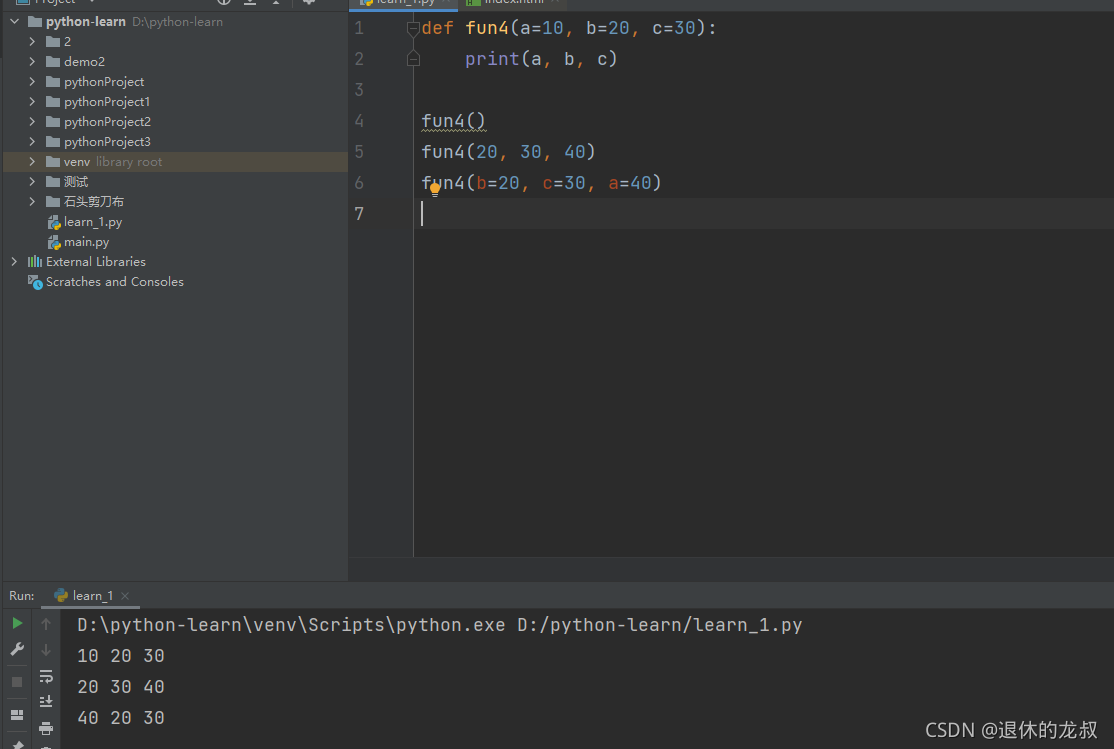Collapse the fun4 function fold marker on line 1
1114x749 pixels.
pos(413,28)
